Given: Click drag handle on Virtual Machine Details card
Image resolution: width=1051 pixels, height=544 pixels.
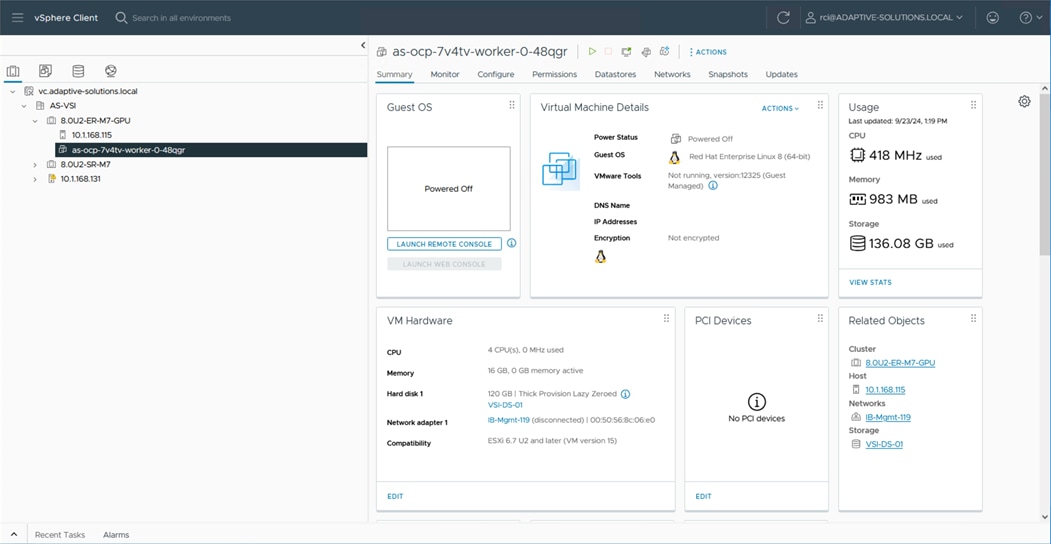Looking at the screenshot, I should click(820, 105).
